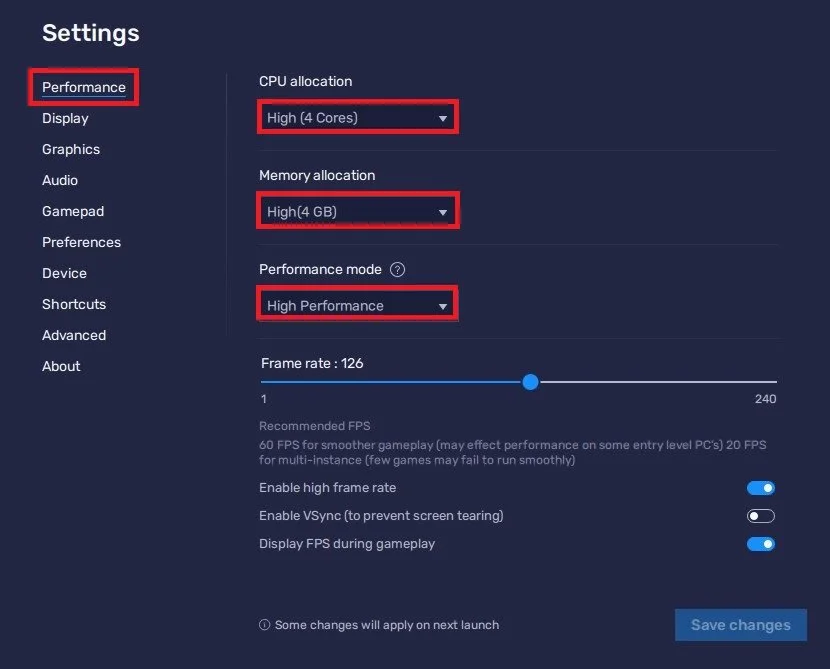View the Shortcuts settings section

(74, 304)
